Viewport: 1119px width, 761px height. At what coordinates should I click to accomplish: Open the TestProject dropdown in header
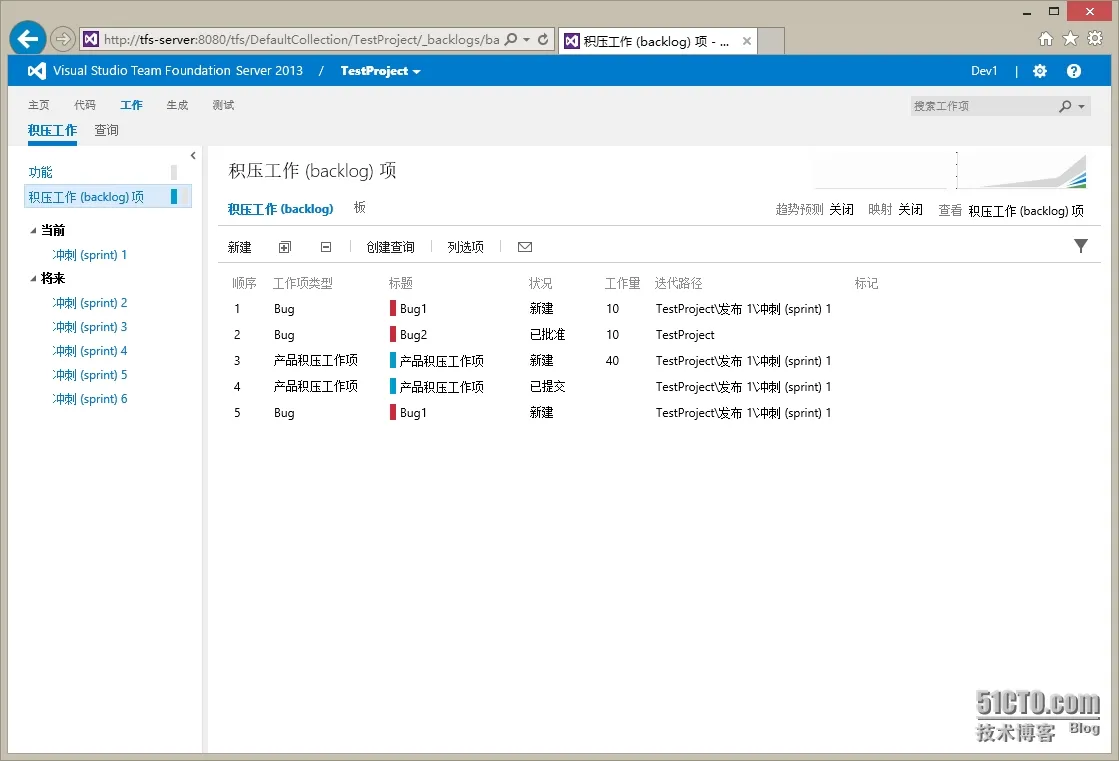[380, 71]
